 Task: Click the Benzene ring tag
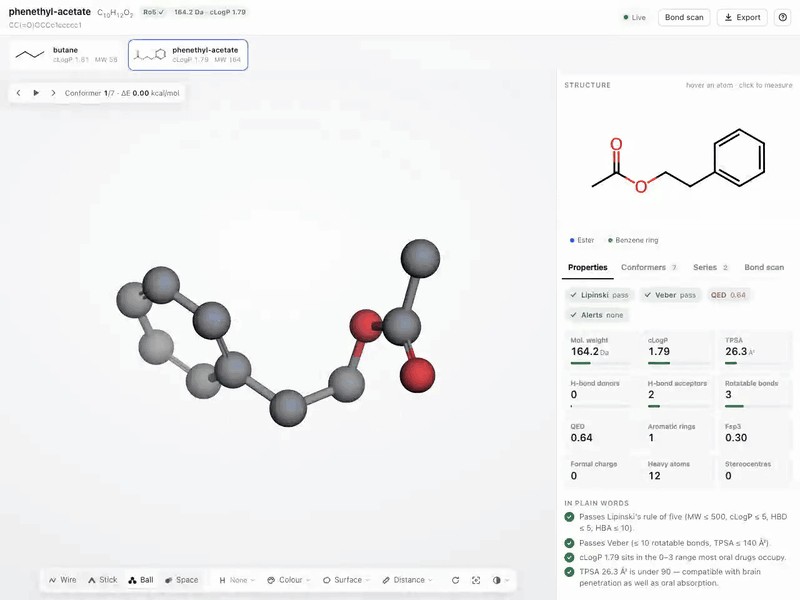tap(633, 240)
